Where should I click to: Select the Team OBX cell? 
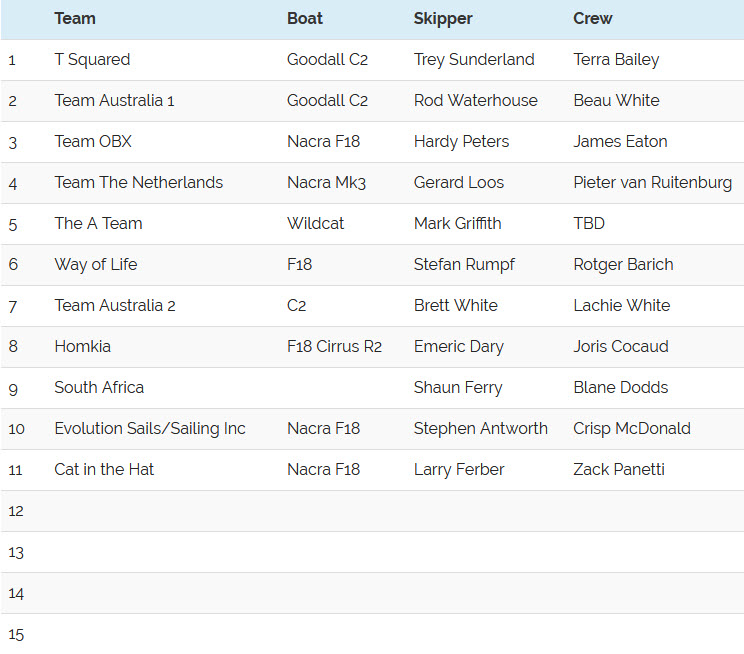coord(93,141)
